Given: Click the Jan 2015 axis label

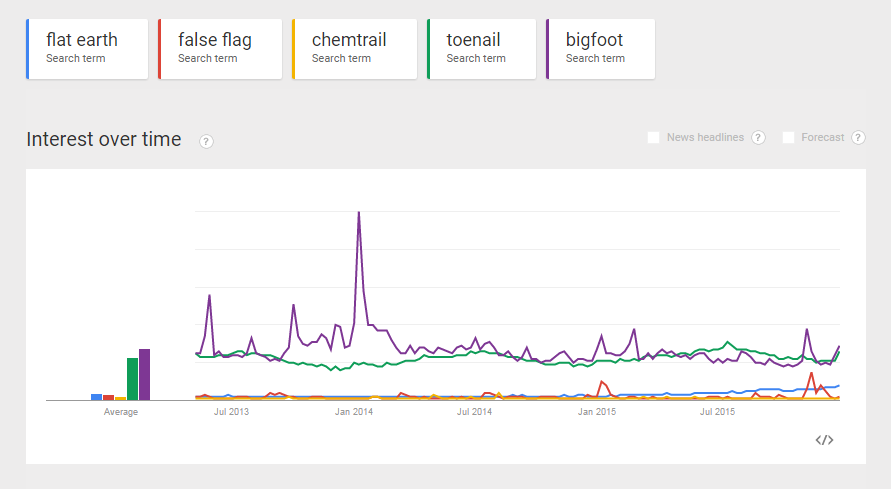Looking at the screenshot, I should pos(597,411).
